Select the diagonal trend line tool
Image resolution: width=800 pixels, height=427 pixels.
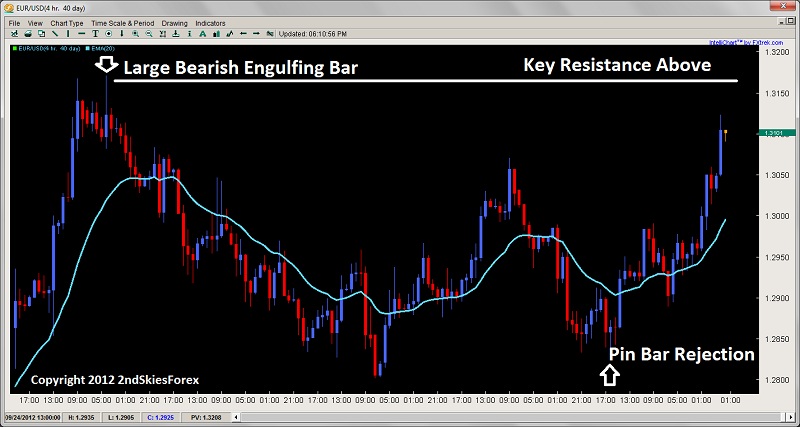click(55, 34)
